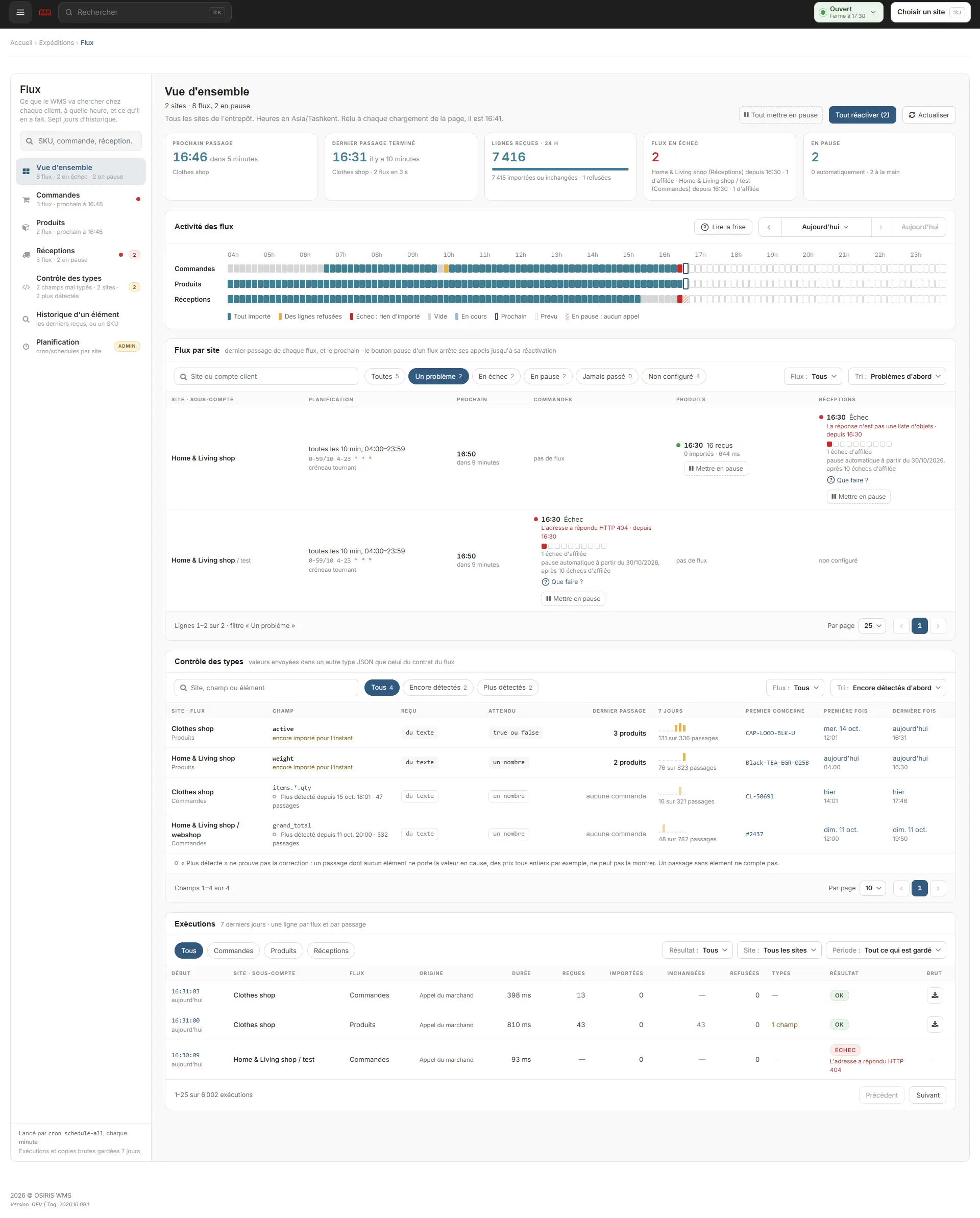Image resolution: width=980 pixels, height=1218 pixels.
Task: Click the red failed block in Réceptions timeline
Action: click(x=679, y=300)
